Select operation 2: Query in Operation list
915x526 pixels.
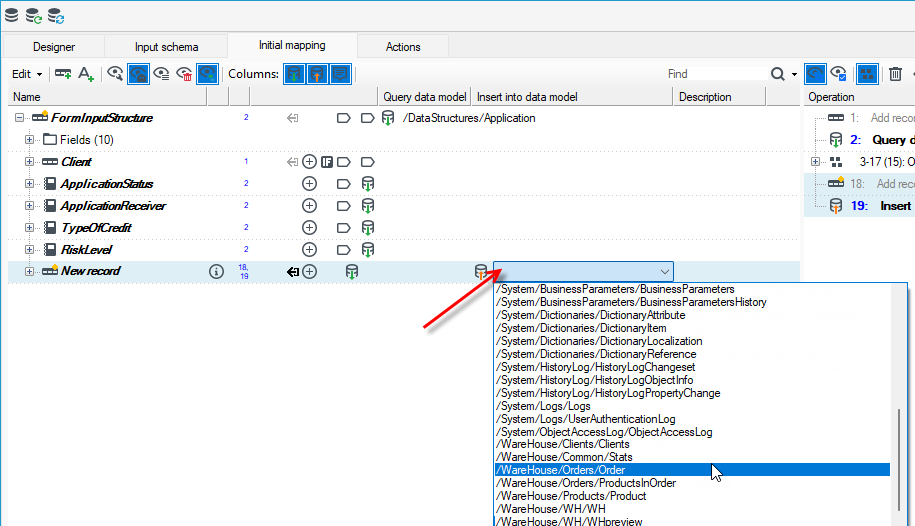click(x=882, y=140)
